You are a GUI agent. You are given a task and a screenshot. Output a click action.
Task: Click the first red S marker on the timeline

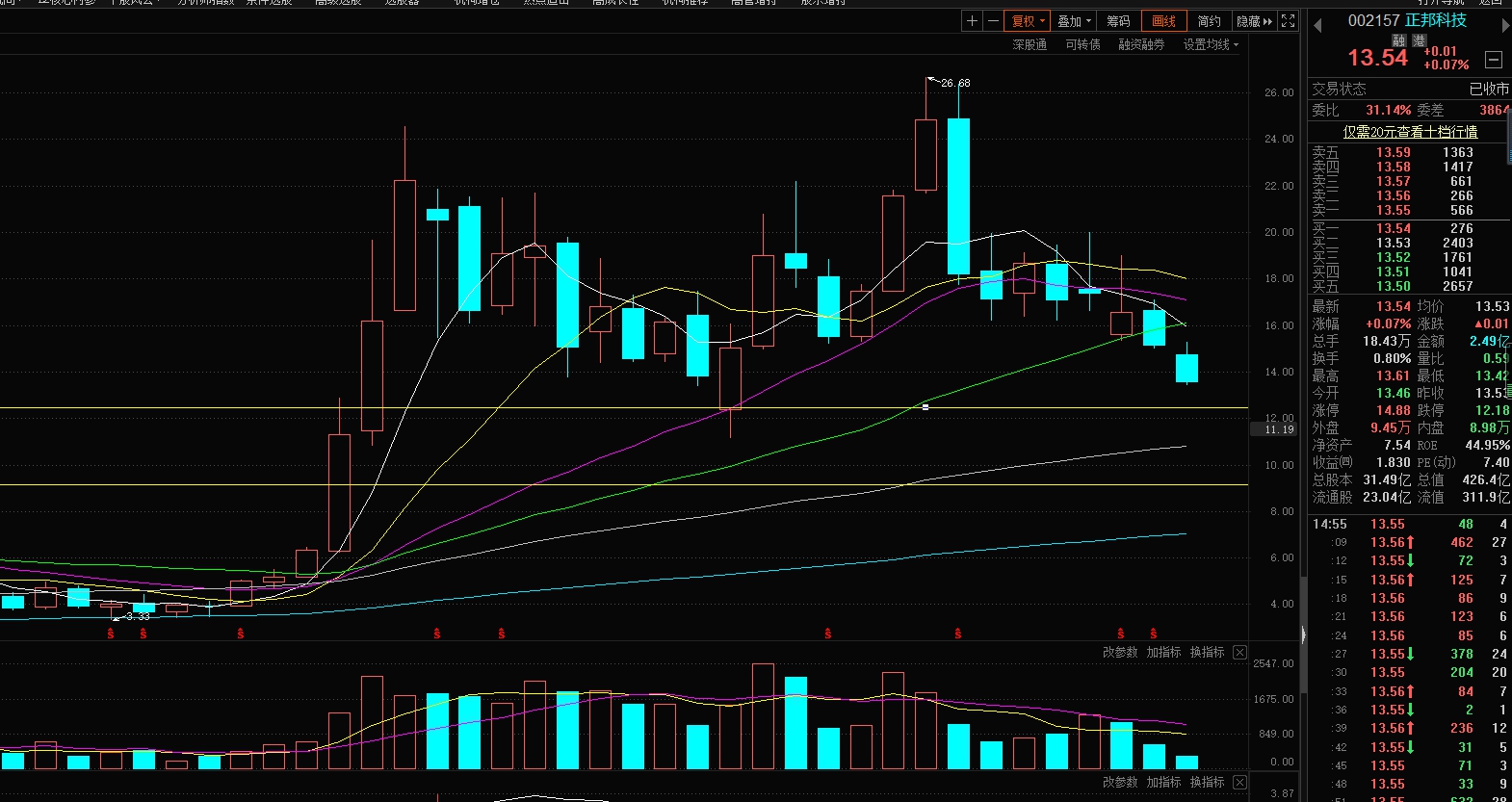pos(111,634)
